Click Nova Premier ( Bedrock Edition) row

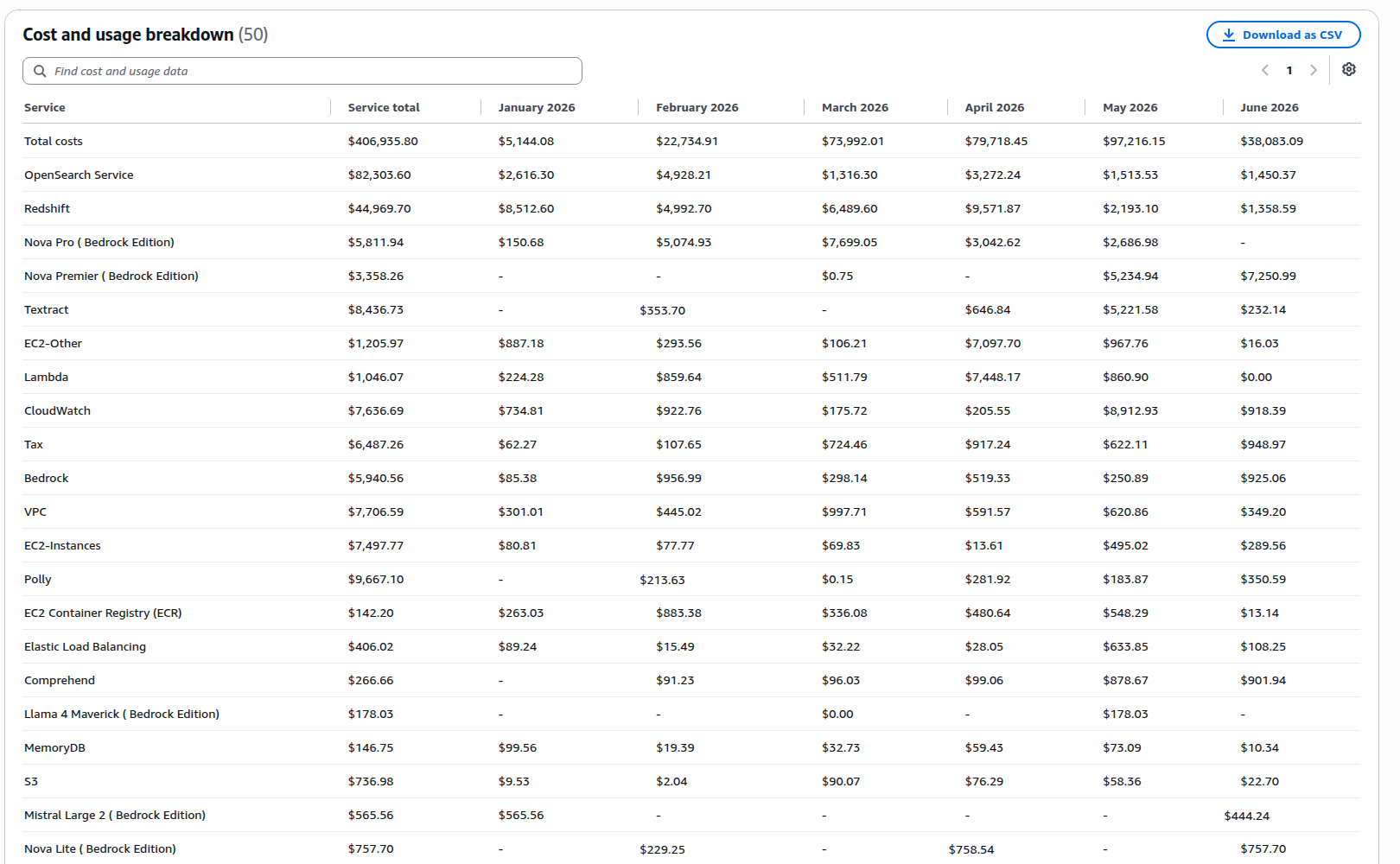(x=111, y=276)
